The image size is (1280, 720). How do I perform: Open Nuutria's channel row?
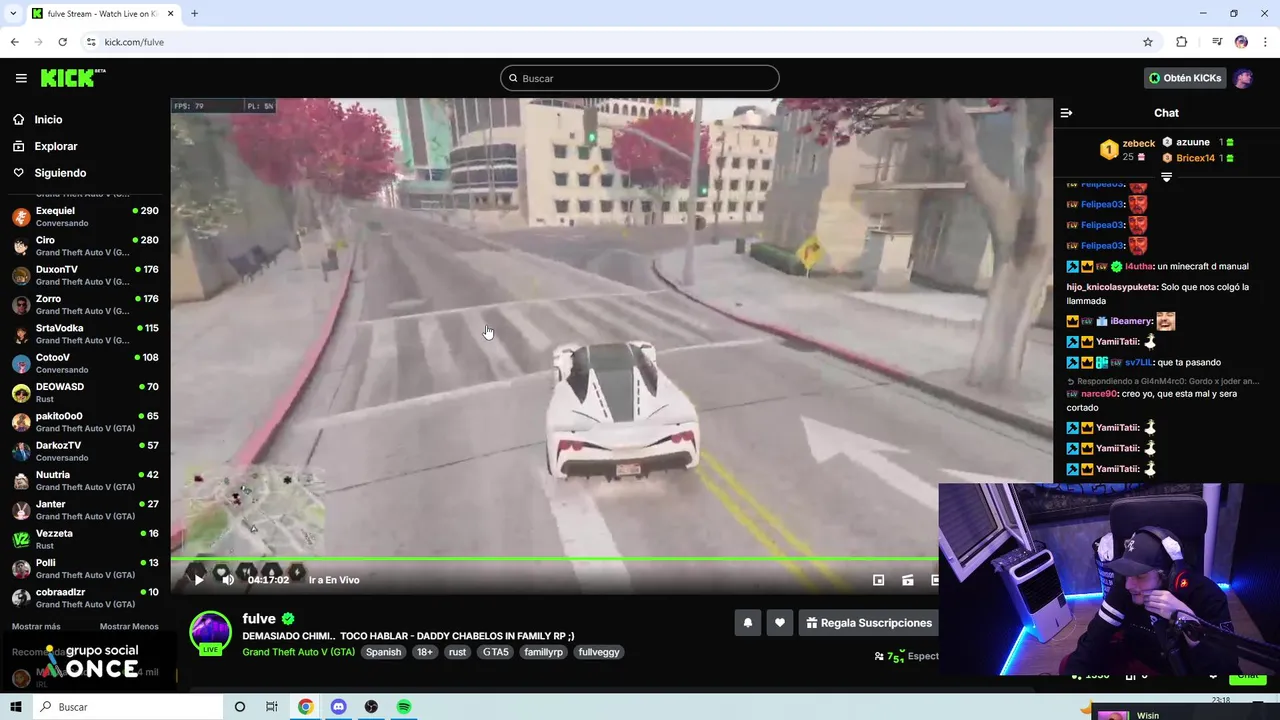pos(85,481)
